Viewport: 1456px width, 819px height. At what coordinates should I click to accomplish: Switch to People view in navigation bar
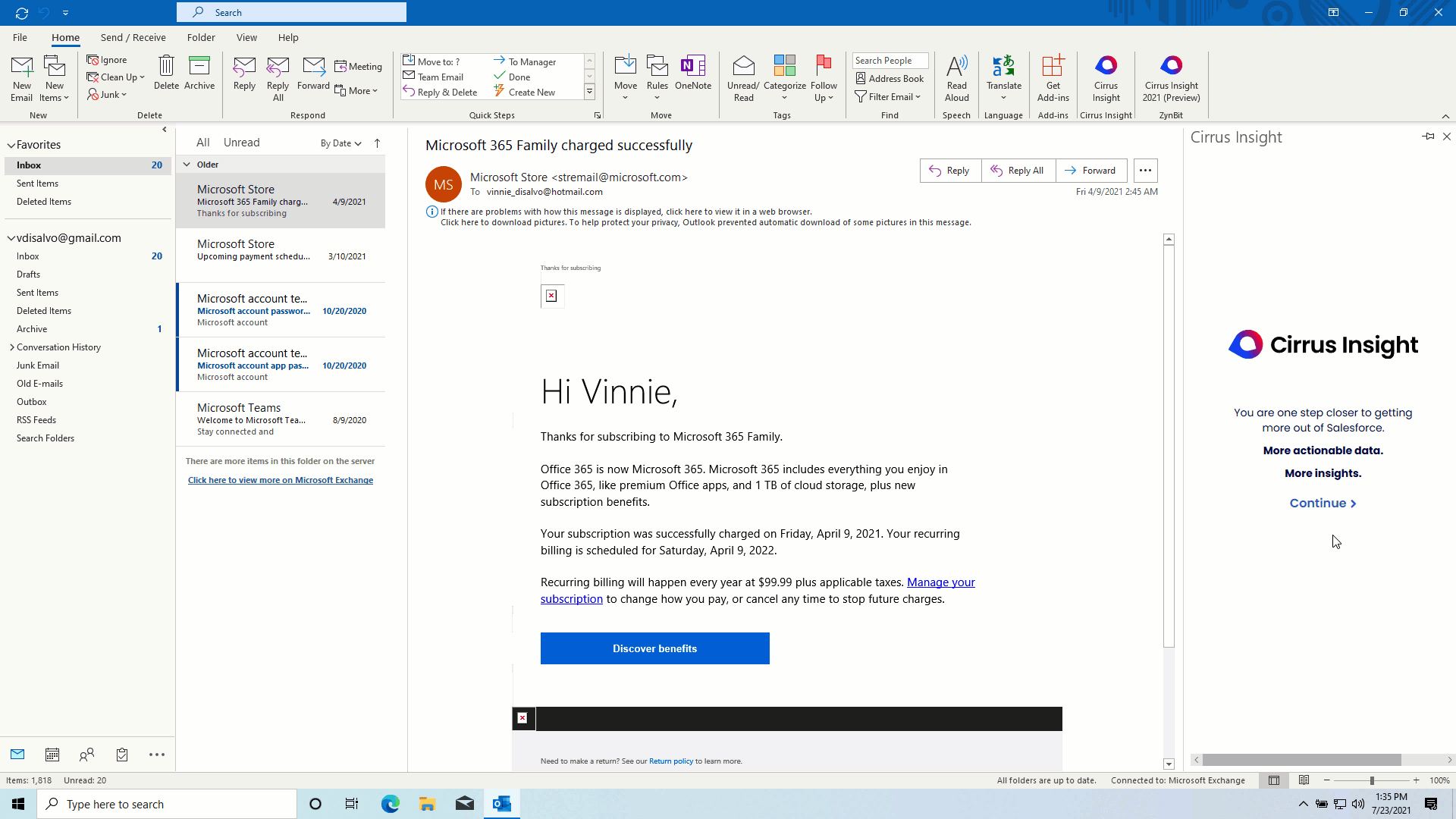(x=87, y=755)
